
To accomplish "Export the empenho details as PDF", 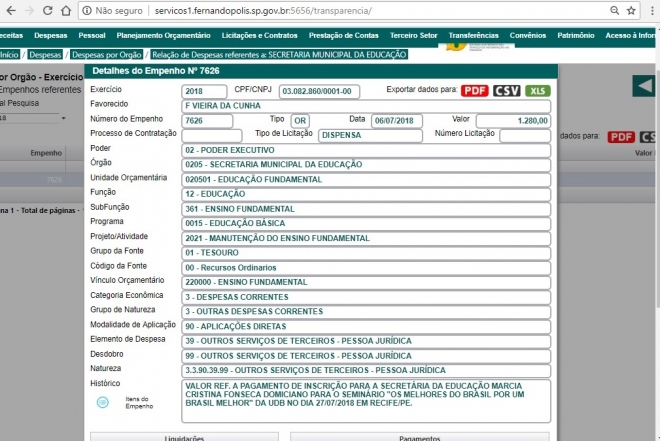I will coord(475,91).
